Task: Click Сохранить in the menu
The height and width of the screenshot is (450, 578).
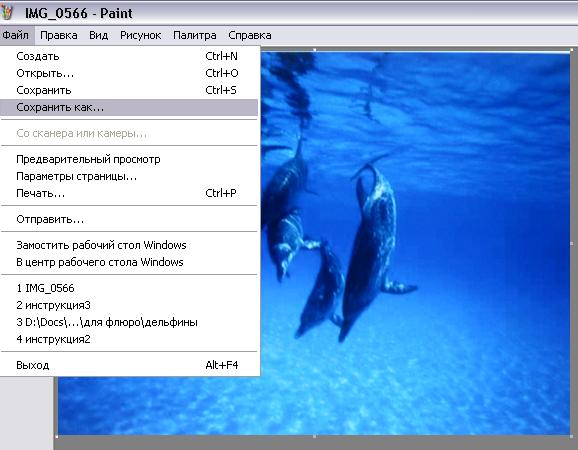Action: [129, 90]
